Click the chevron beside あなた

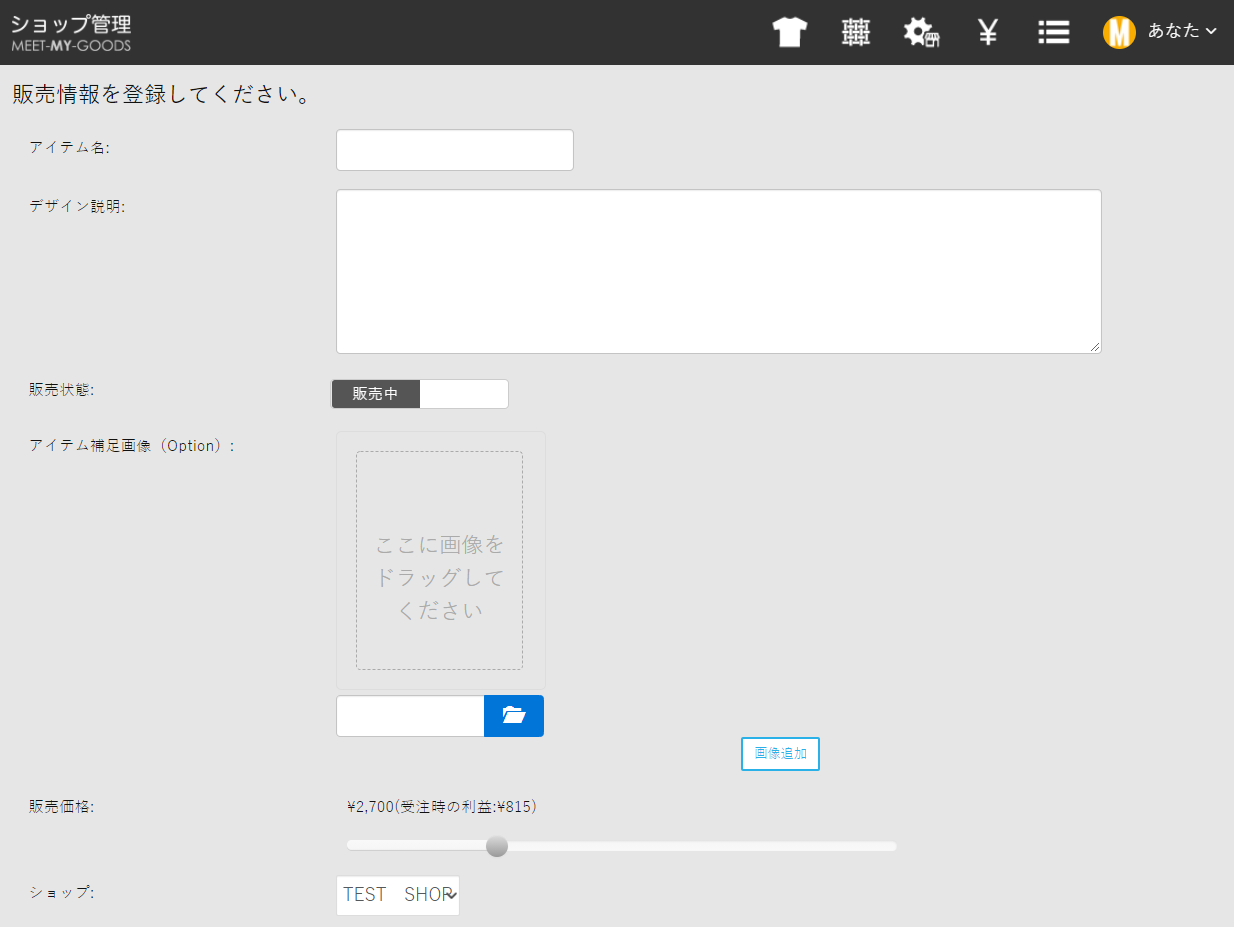click(x=1211, y=31)
